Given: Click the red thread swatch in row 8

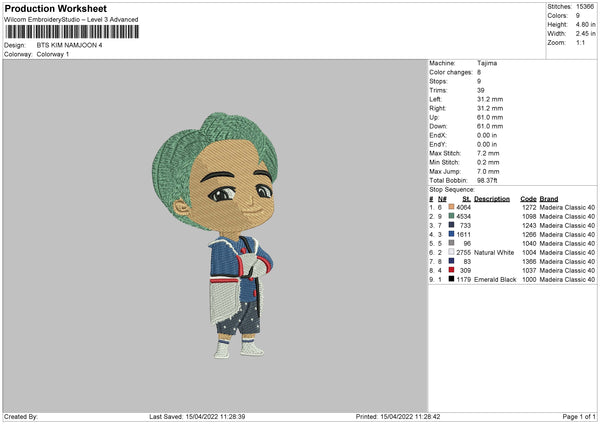Looking at the screenshot, I should pos(451,270).
